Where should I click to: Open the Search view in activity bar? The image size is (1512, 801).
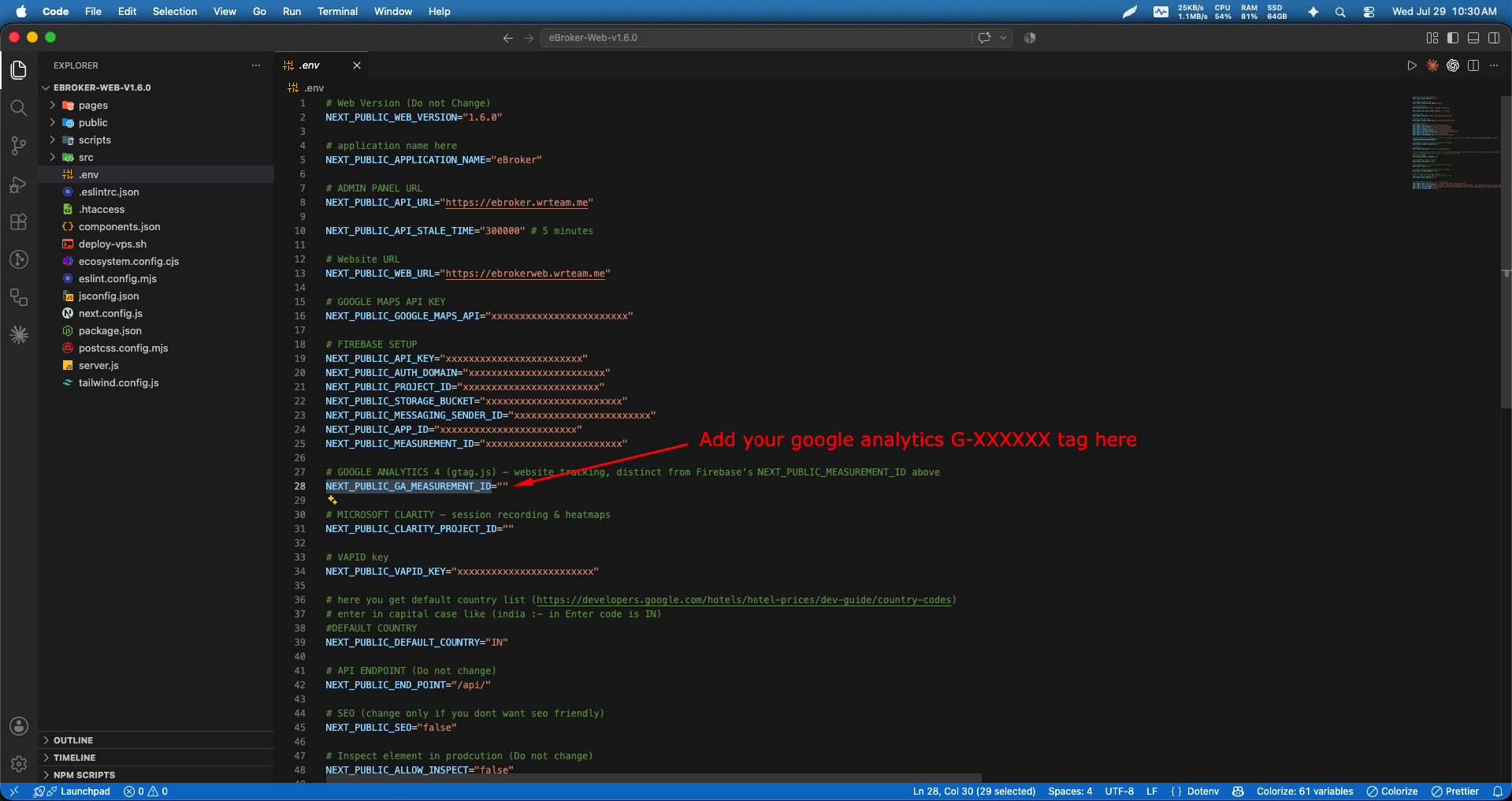[19, 108]
